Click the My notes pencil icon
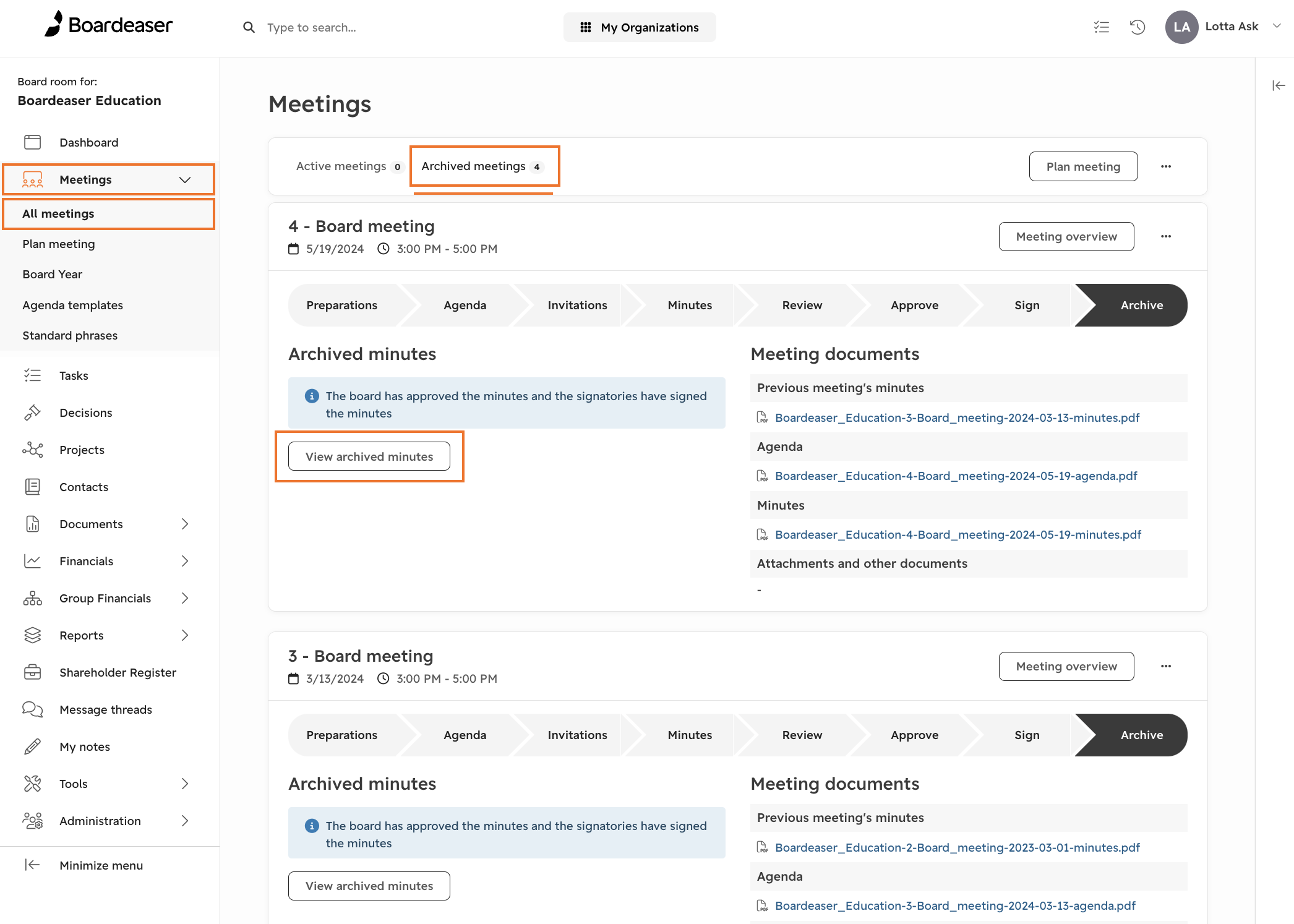Screen dimensions: 1294x924 point(32,746)
